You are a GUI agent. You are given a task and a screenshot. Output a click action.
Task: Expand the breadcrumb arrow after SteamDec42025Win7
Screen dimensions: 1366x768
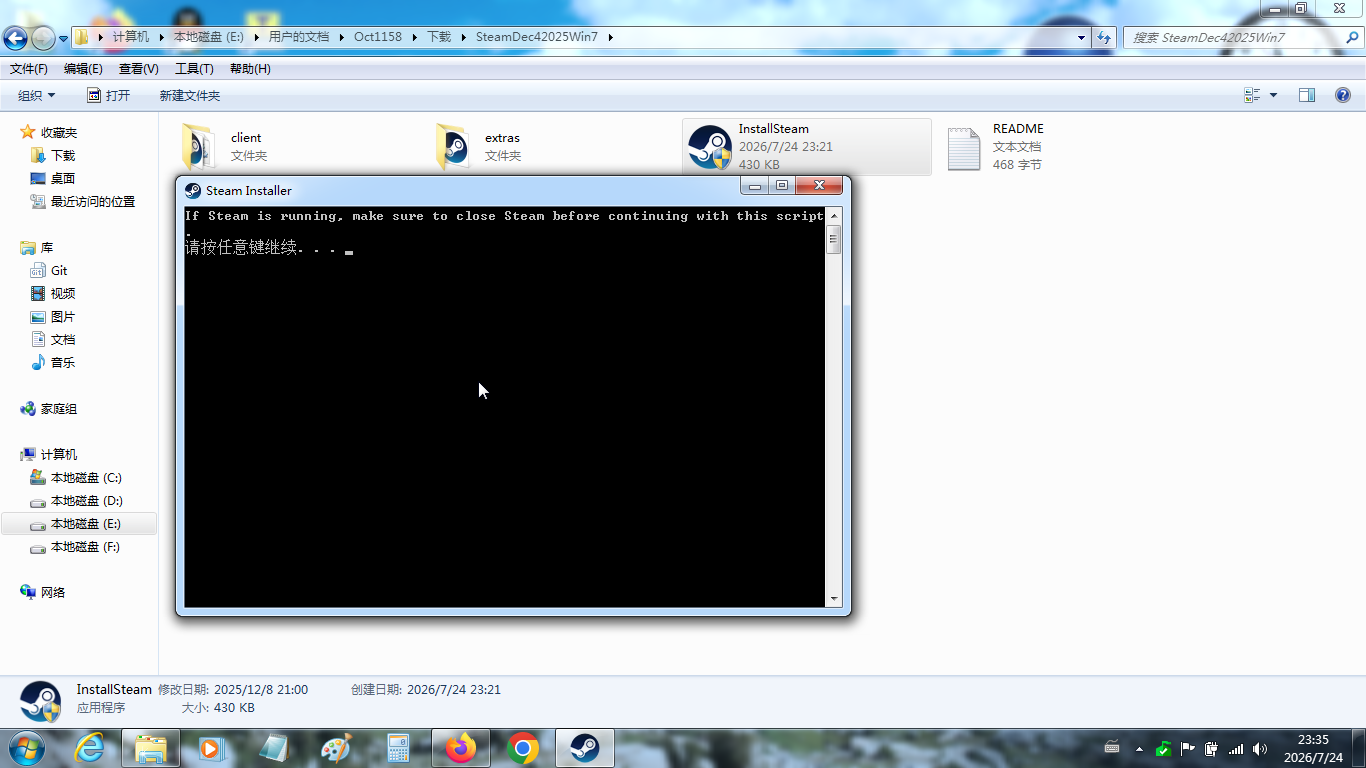pyautogui.click(x=610, y=37)
